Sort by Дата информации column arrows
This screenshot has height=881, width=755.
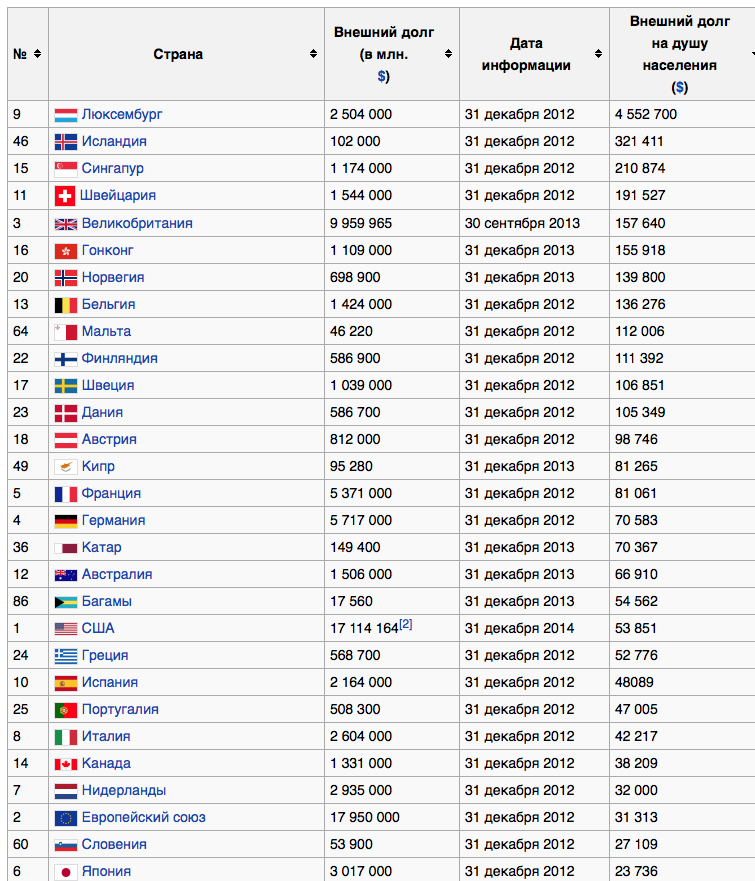598,54
